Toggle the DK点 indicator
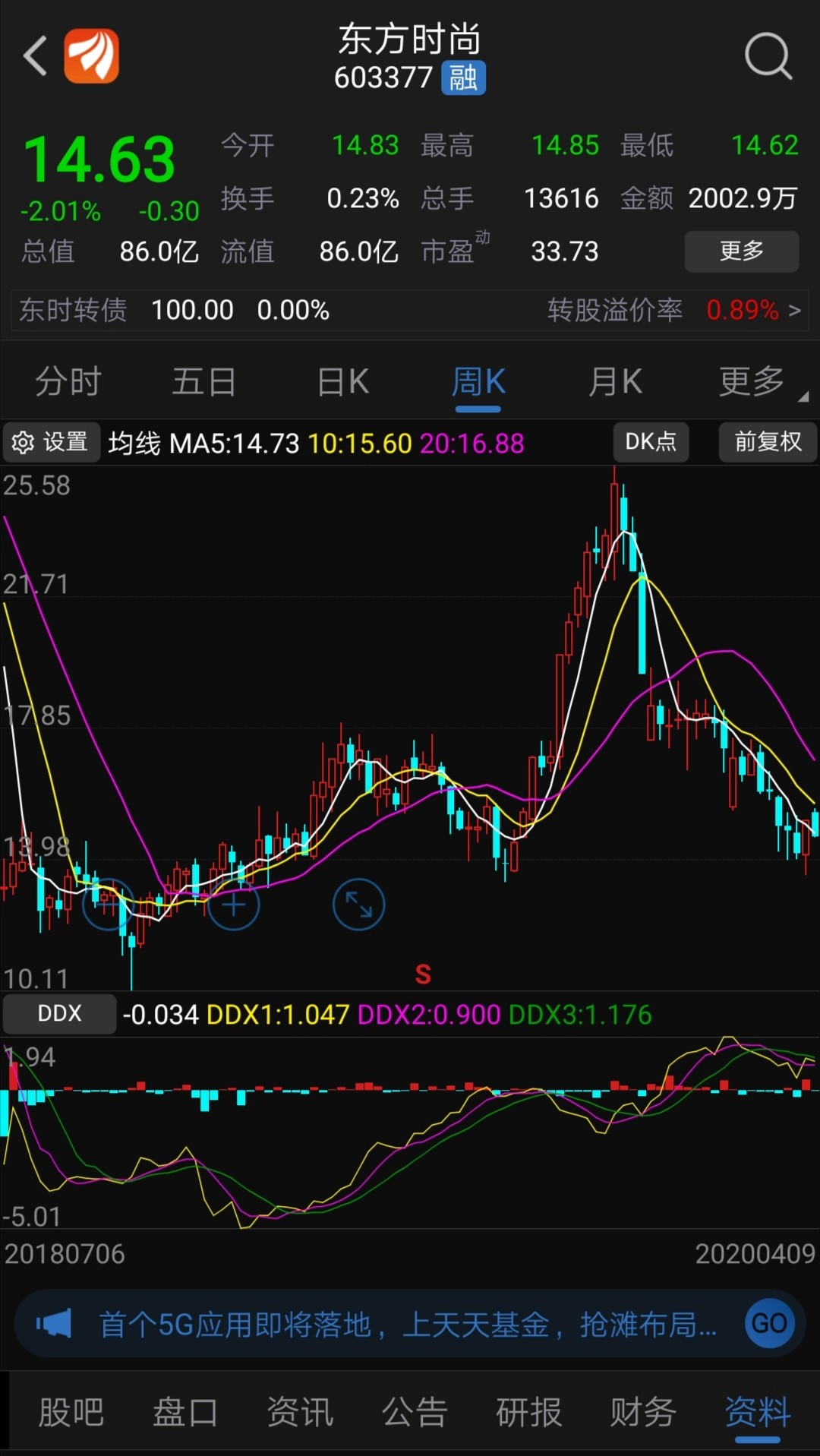The width and height of the screenshot is (820, 1456). pos(651,442)
